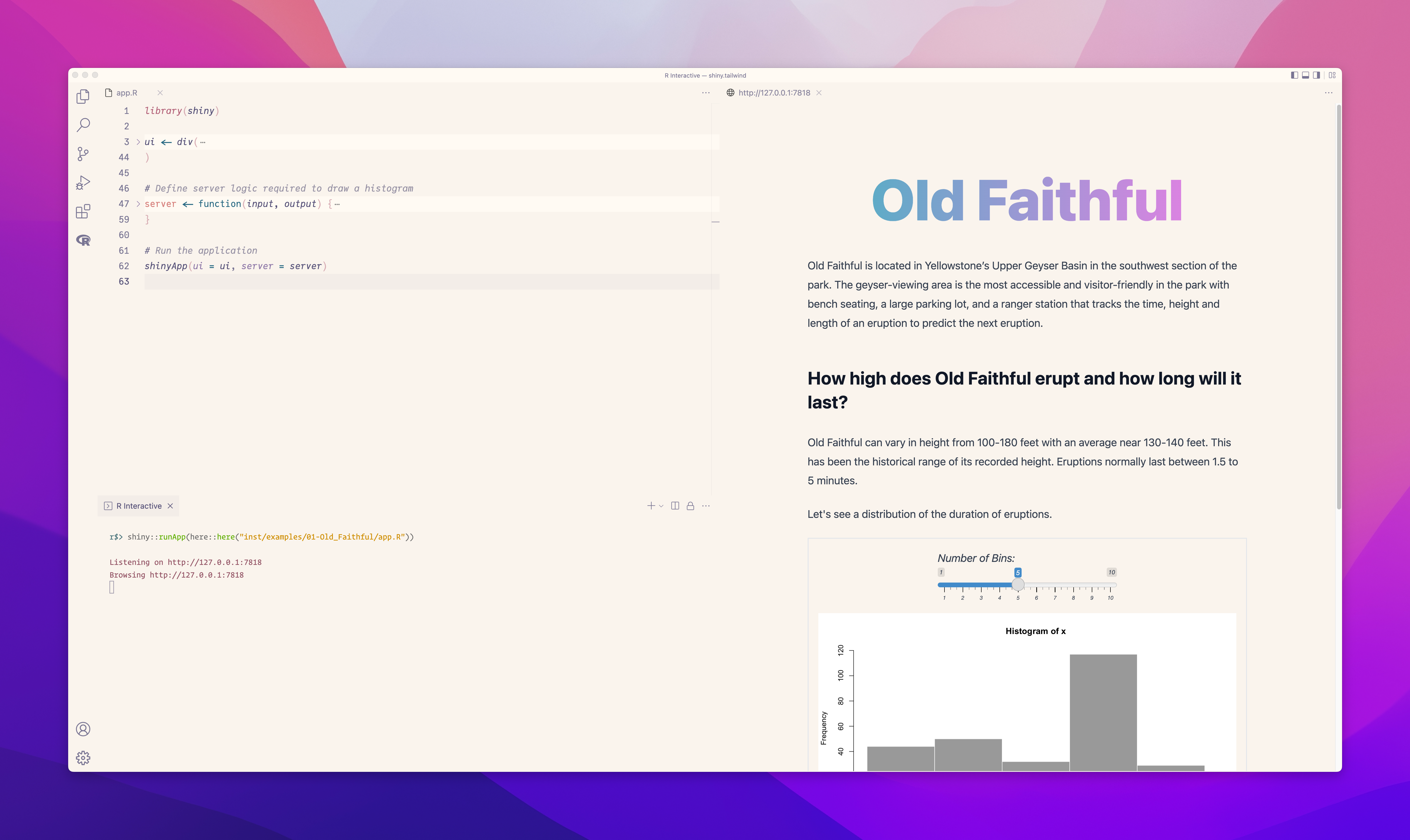1410x840 pixels.
Task: Open the Source Control view
Action: [x=83, y=154]
